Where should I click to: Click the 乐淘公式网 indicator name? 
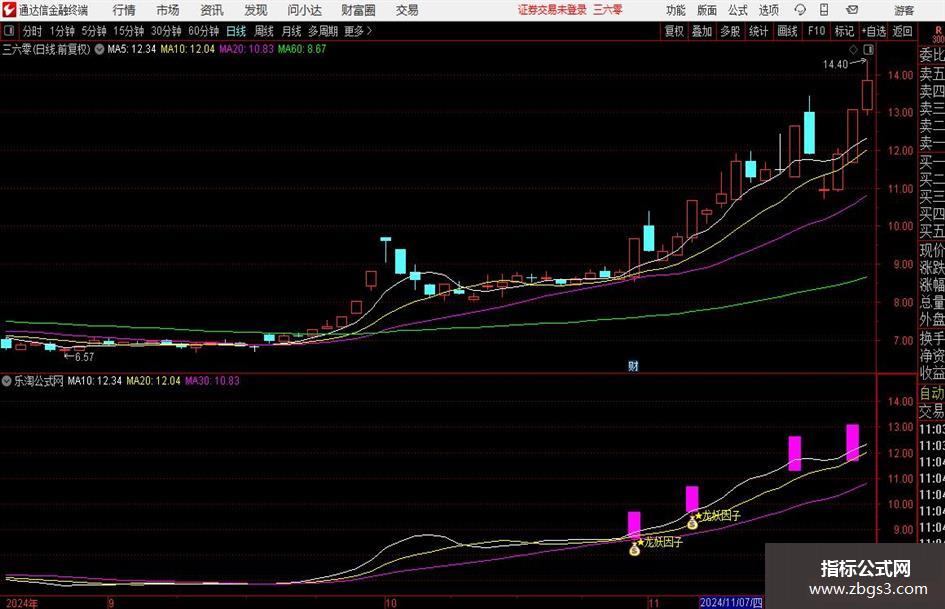point(39,380)
